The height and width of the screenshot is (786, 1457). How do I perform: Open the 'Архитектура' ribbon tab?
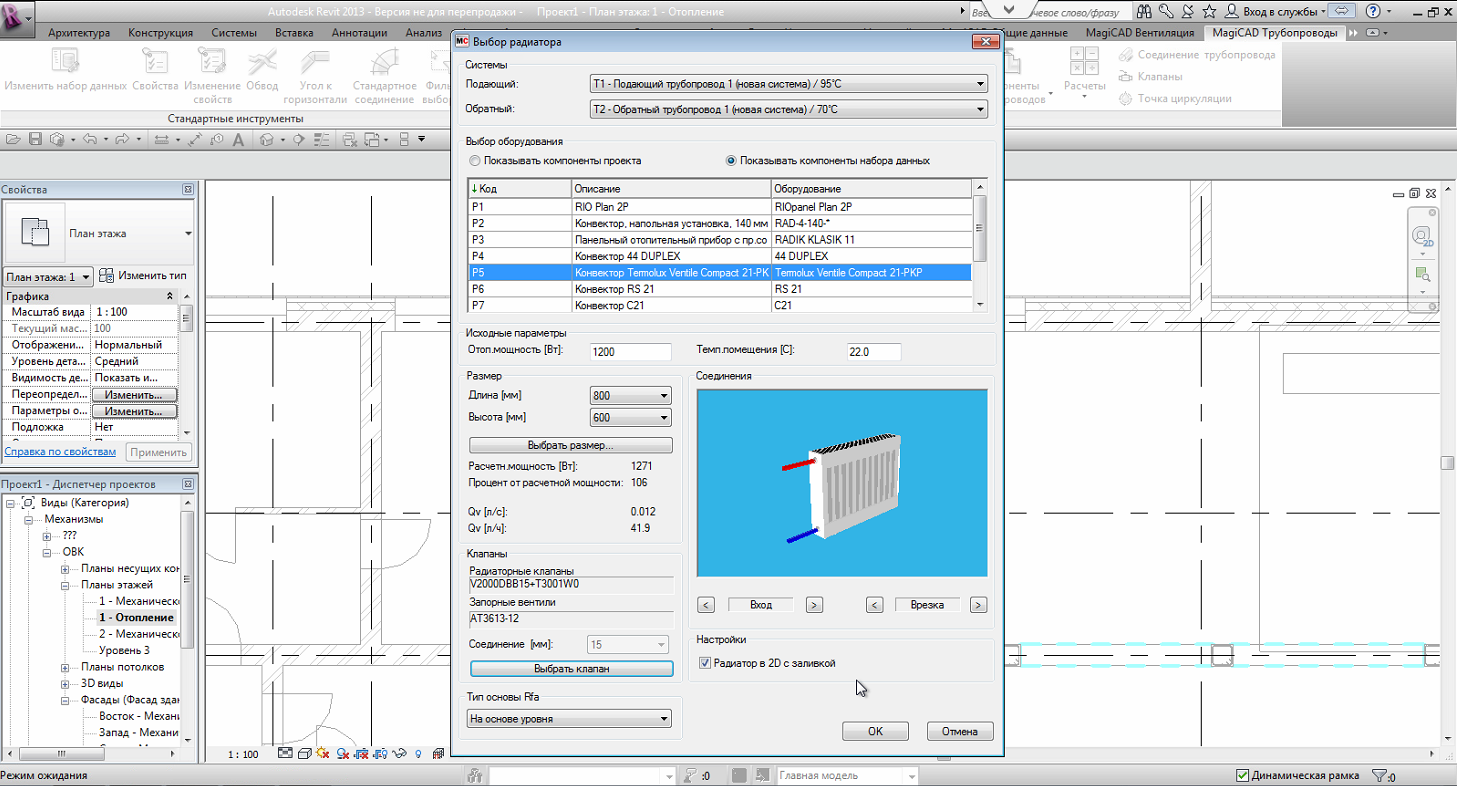coord(79,33)
